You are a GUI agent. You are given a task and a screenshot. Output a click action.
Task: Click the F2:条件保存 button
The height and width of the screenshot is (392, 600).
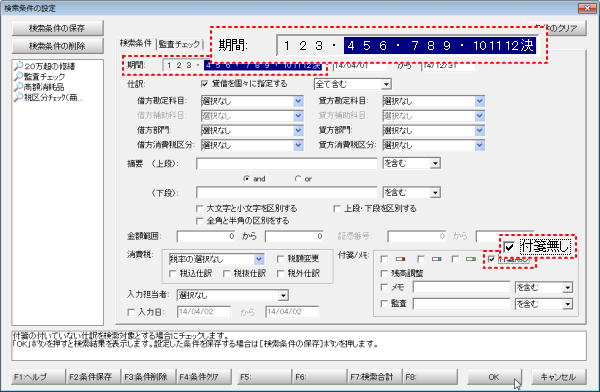(x=93, y=377)
